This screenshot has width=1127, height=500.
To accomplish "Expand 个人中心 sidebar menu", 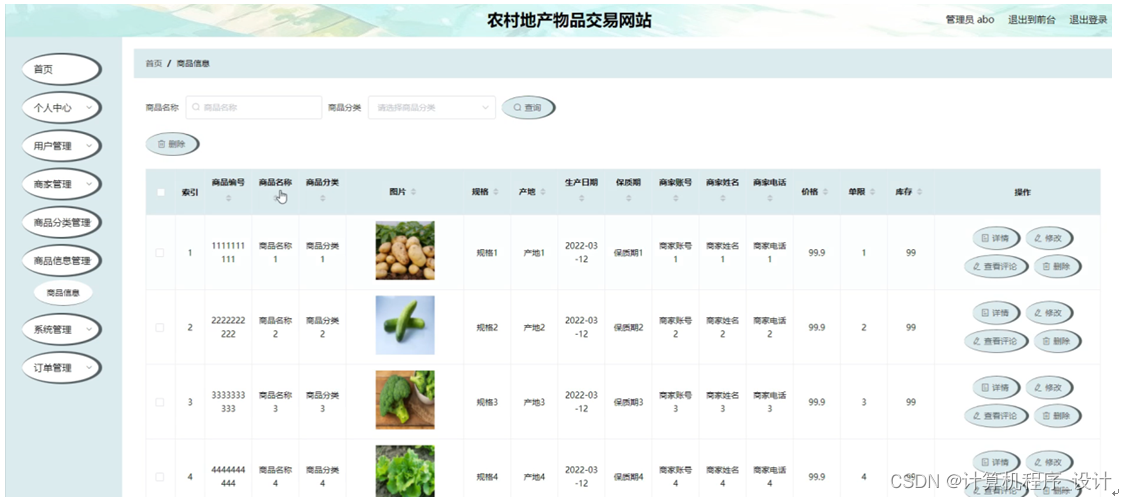I will pos(61,108).
